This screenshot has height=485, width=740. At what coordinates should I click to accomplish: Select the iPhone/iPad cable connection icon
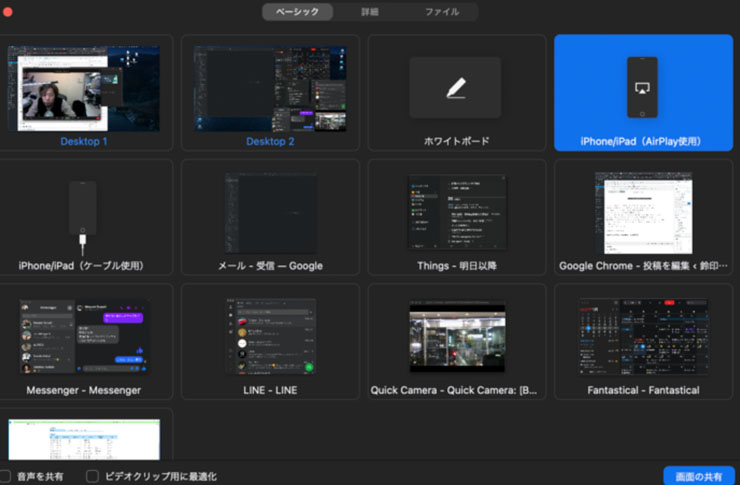[x=83, y=212]
